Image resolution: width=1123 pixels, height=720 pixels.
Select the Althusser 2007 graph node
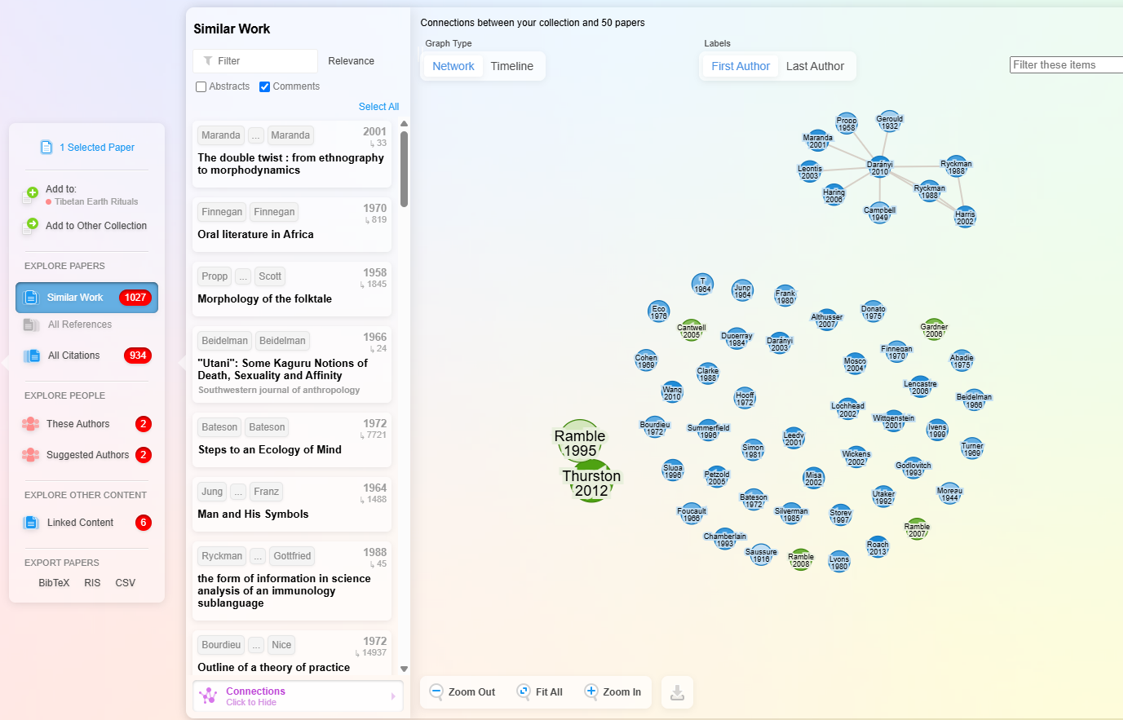(826, 320)
